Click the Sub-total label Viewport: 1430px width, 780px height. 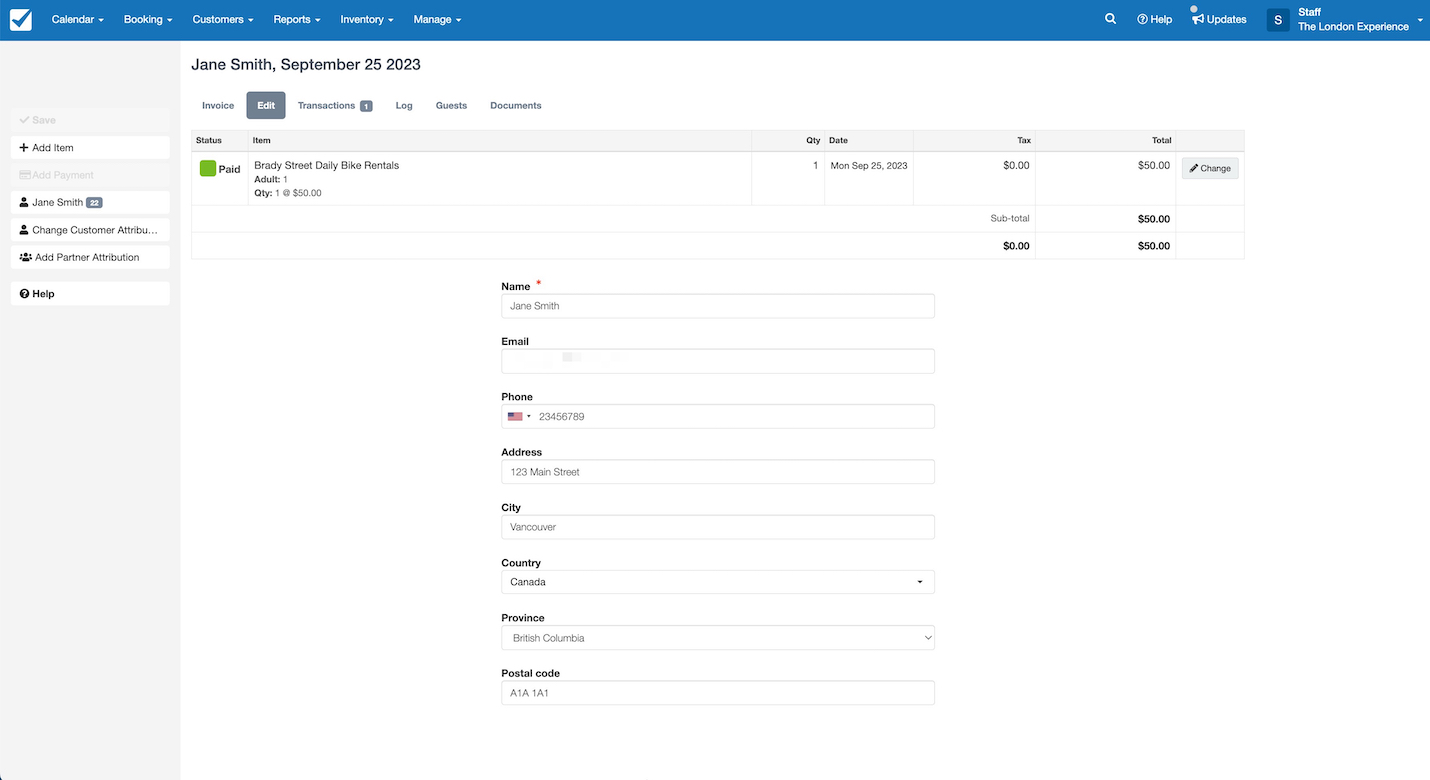[x=1009, y=218]
